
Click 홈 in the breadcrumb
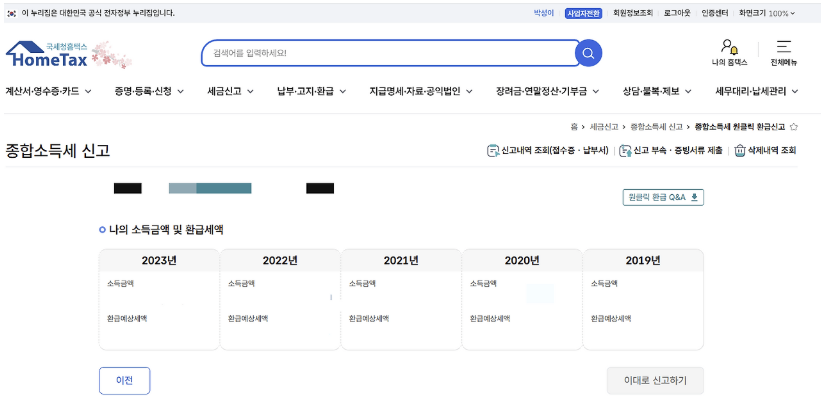[574, 127]
